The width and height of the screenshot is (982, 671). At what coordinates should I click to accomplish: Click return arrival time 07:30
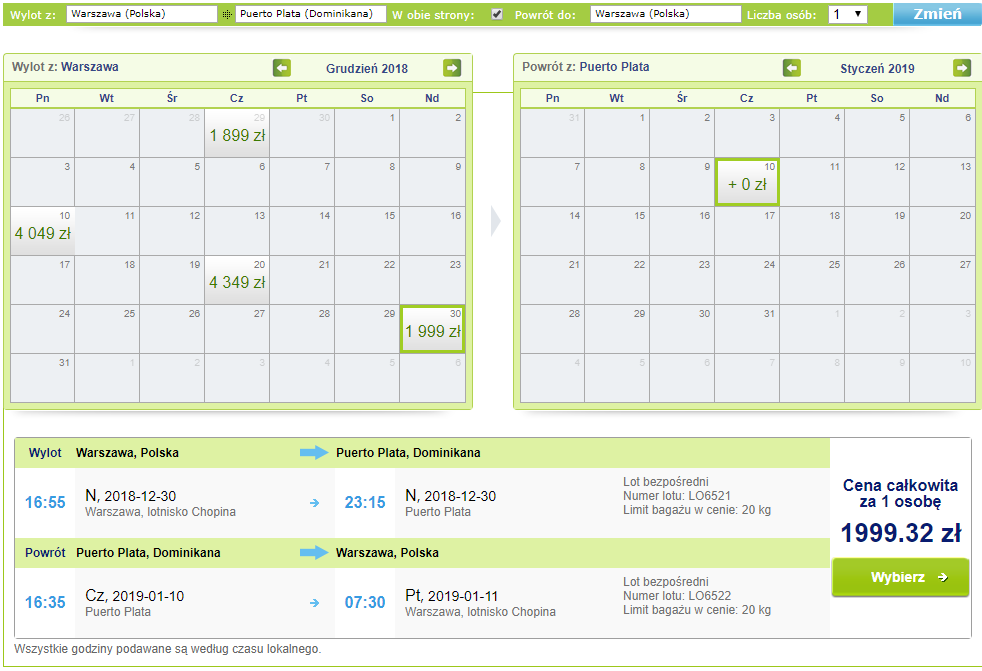tap(365, 603)
